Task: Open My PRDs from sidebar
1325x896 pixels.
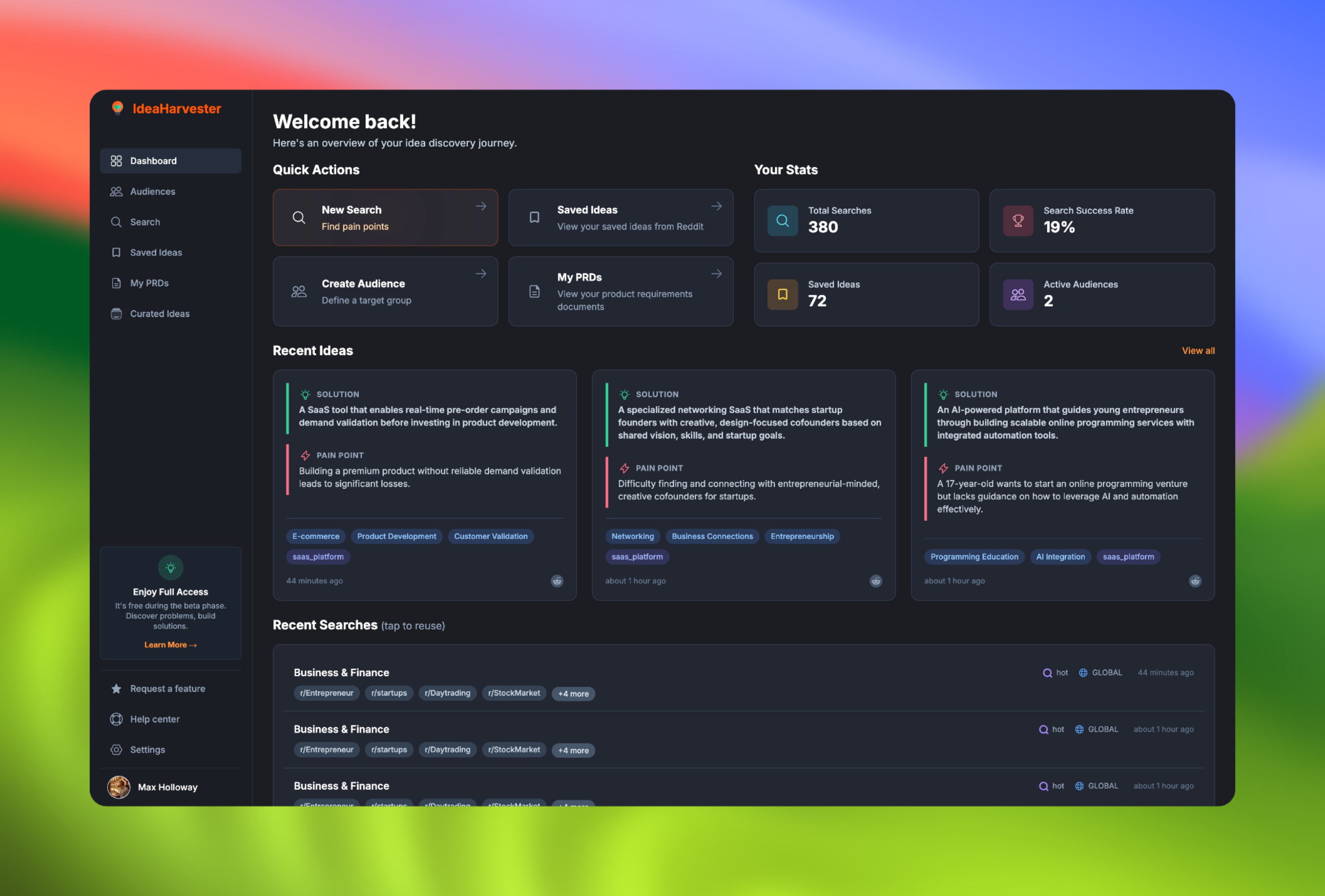Action: [x=149, y=283]
